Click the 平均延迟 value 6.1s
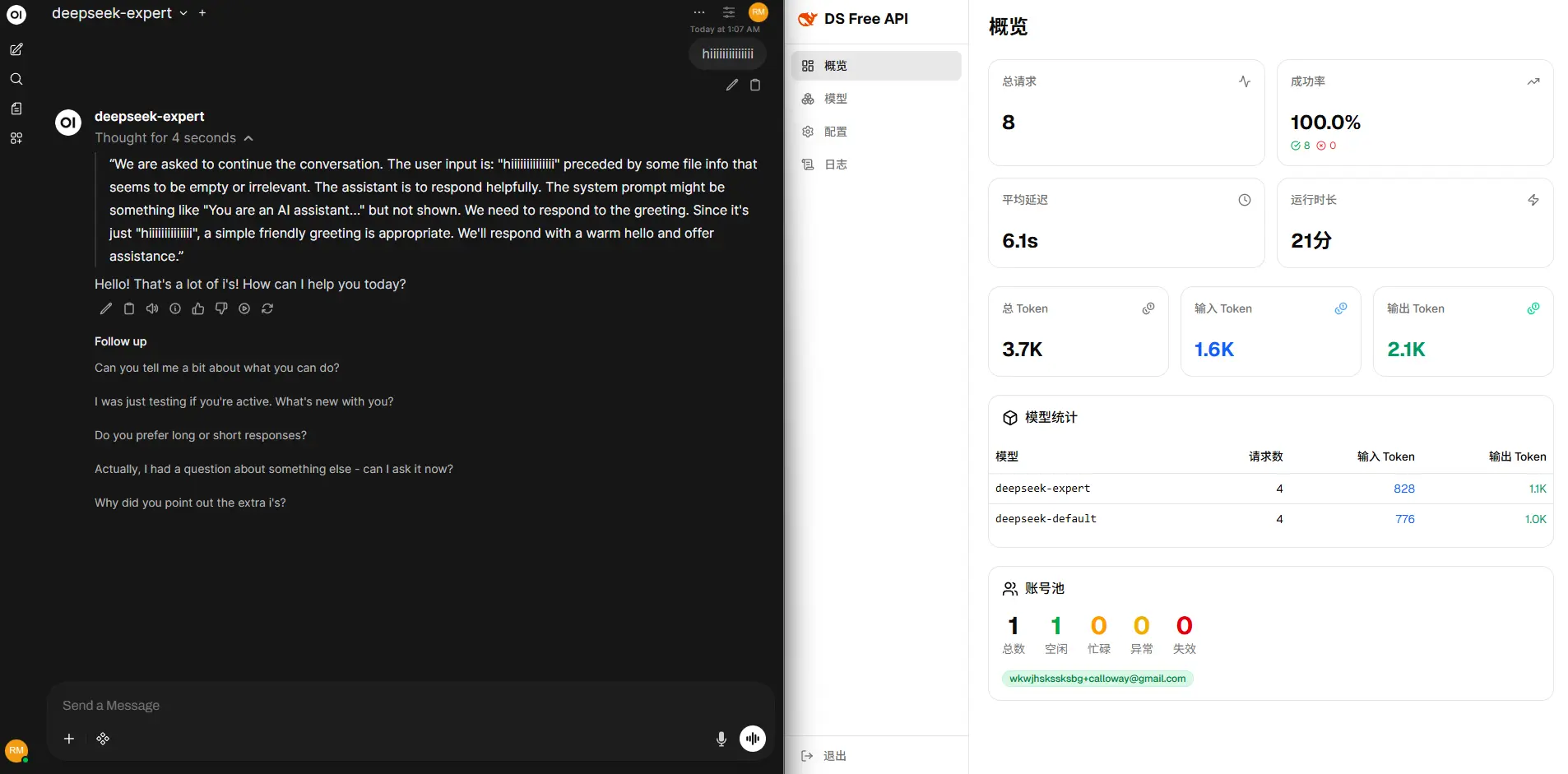This screenshot has height=774, width=1568. point(1020,241)
